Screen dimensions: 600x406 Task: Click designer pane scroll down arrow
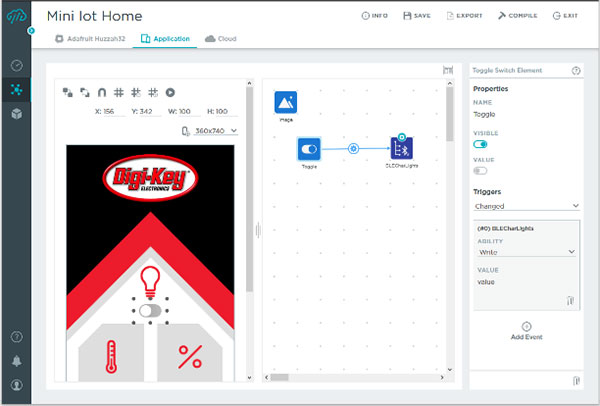pyautogui.click(x=249, y=377)
